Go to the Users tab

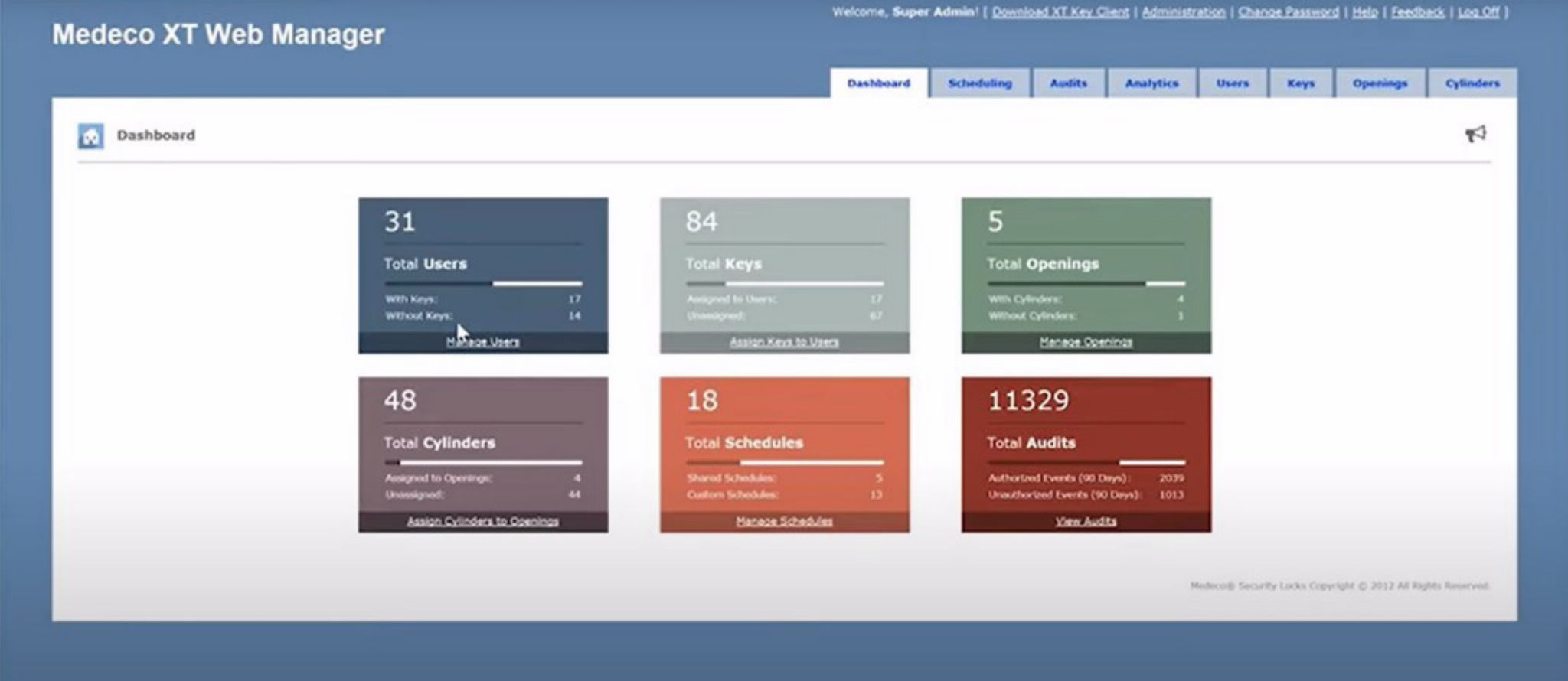[1232, 83]
